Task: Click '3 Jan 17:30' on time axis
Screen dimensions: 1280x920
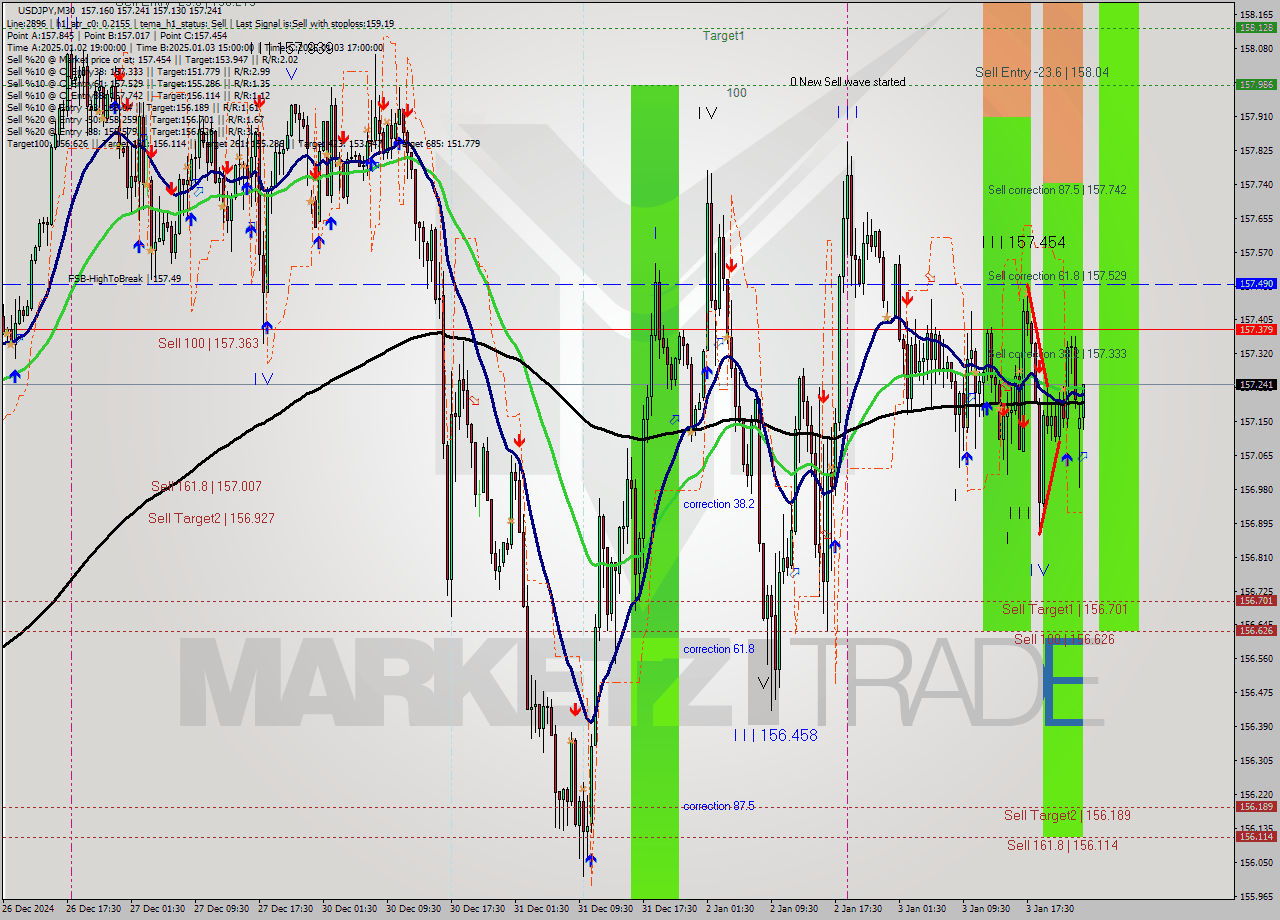Action: point(1050,909)
